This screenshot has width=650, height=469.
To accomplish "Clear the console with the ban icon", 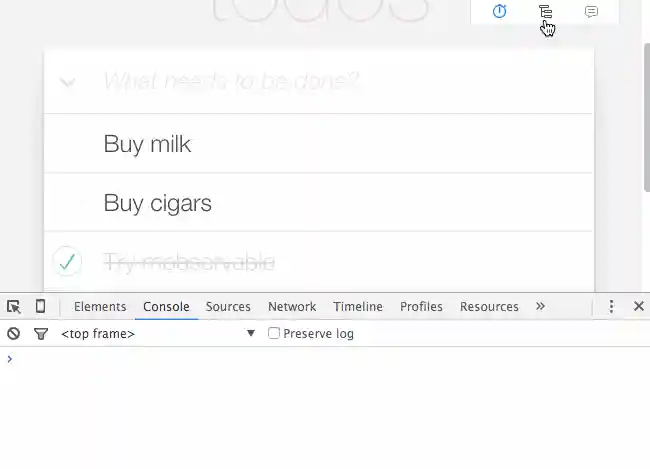I will [13, 333].
